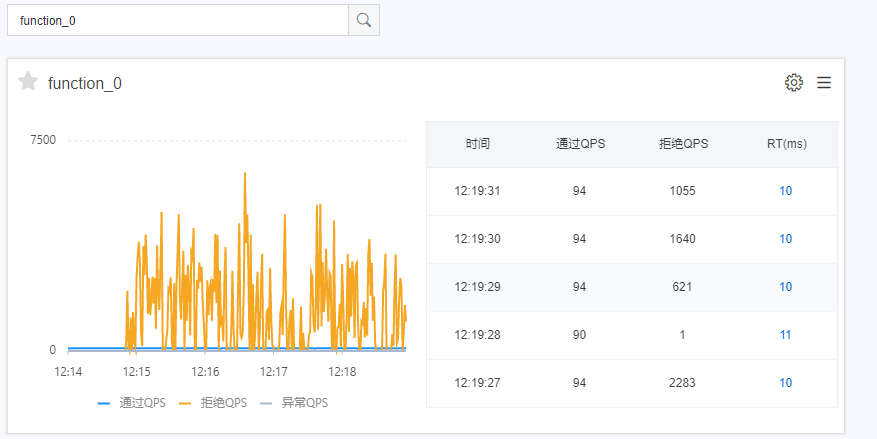Click the 通过QPS column header
Image resolution: width=877 pixels, height=439 pixels.
[581, 144]
